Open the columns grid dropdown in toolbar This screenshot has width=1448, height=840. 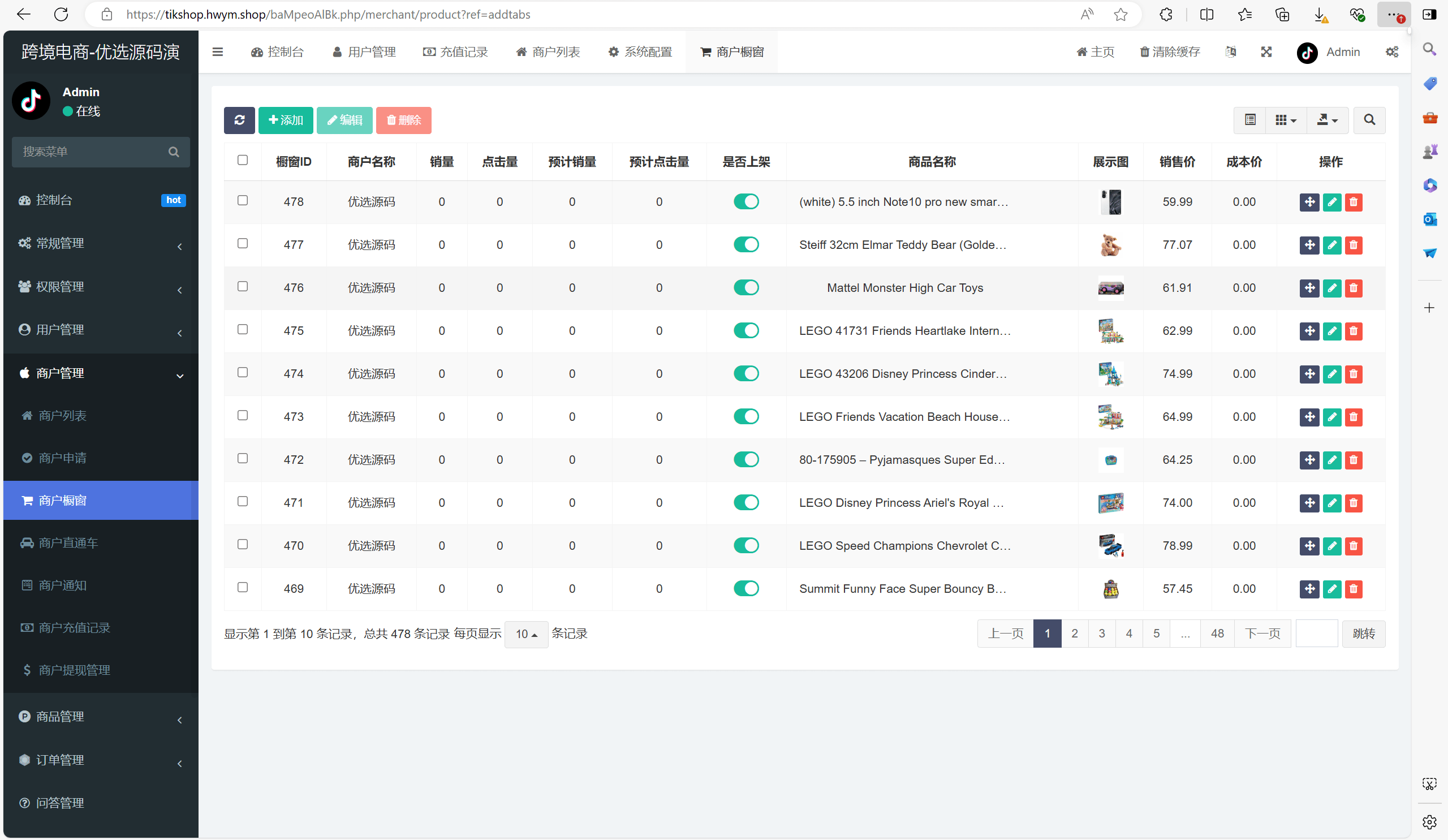(x=1286, y=119)
